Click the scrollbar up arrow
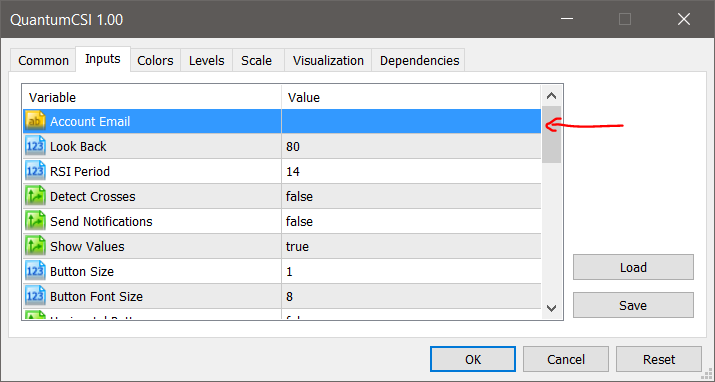The height and width of the screenshot is (382, 715). point(551,96)
